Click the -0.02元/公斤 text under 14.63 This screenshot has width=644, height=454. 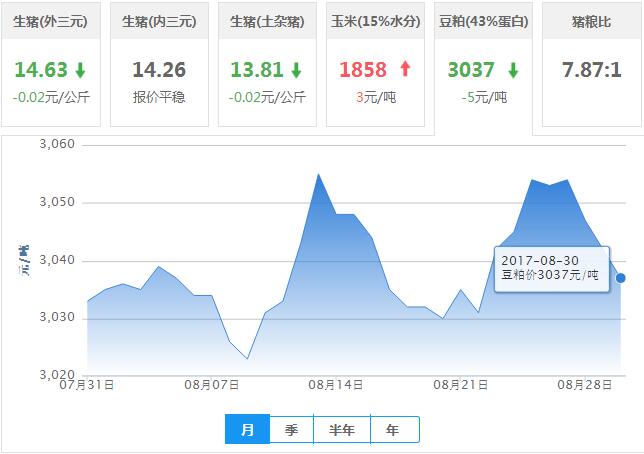tap(51, 97)
